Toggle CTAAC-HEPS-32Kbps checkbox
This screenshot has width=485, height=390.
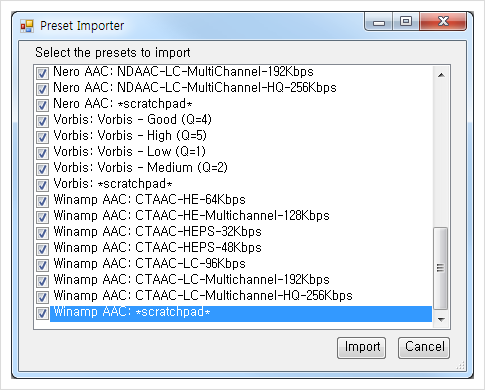tap(42, 233)
